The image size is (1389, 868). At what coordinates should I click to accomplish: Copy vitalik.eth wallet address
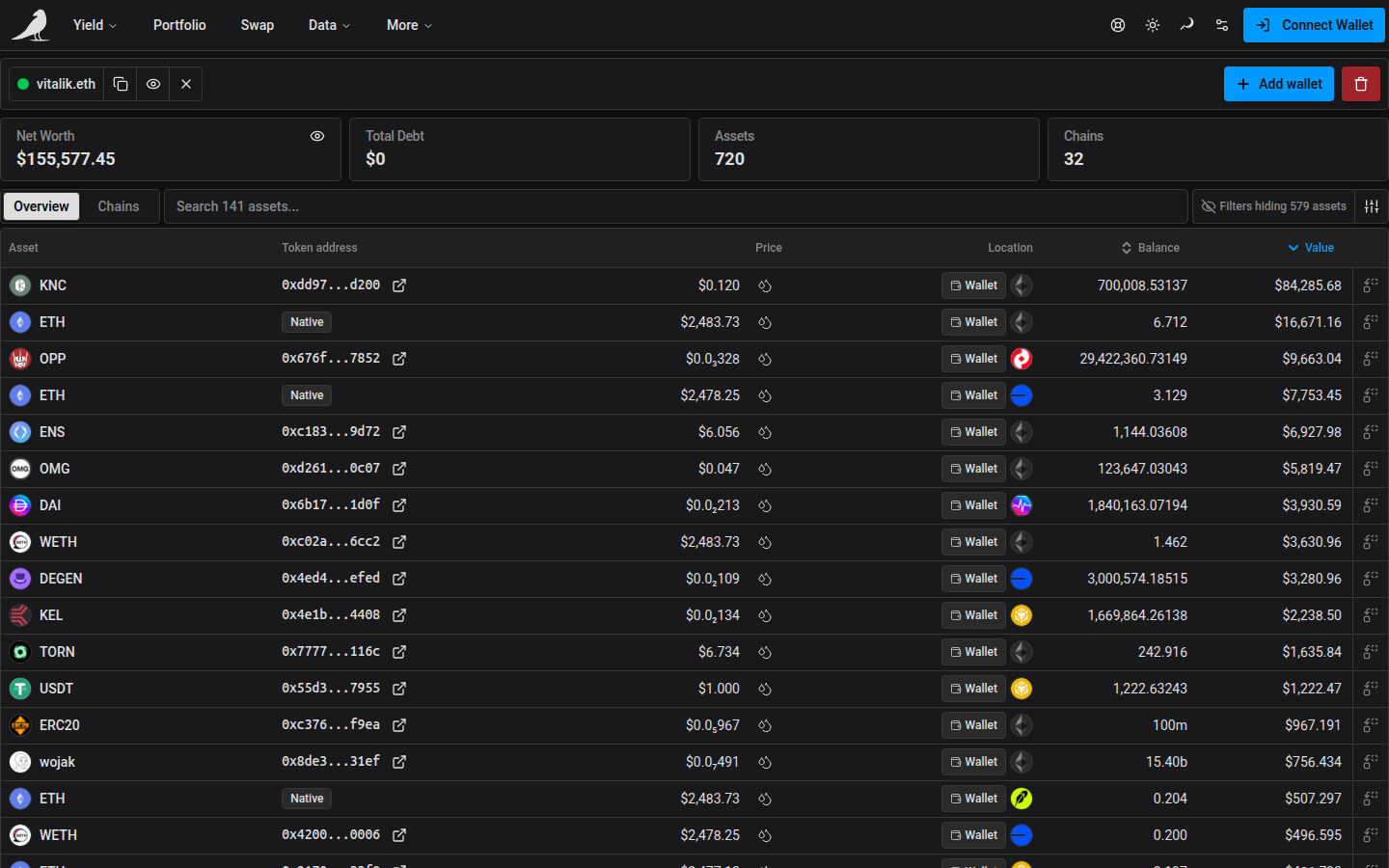click(x=121, y=84)
